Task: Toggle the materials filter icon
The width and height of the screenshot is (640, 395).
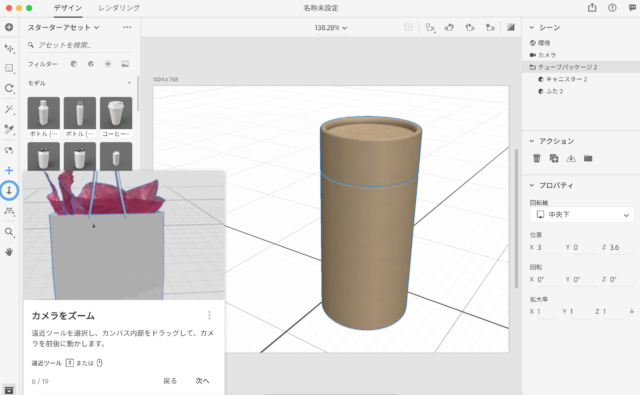Action: (91, 64)
